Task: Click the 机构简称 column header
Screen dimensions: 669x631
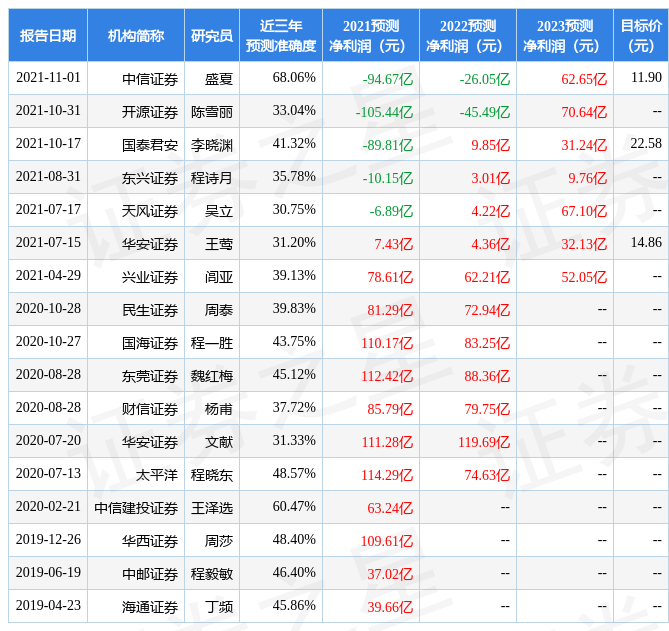Action: click(x=136, y=36)
